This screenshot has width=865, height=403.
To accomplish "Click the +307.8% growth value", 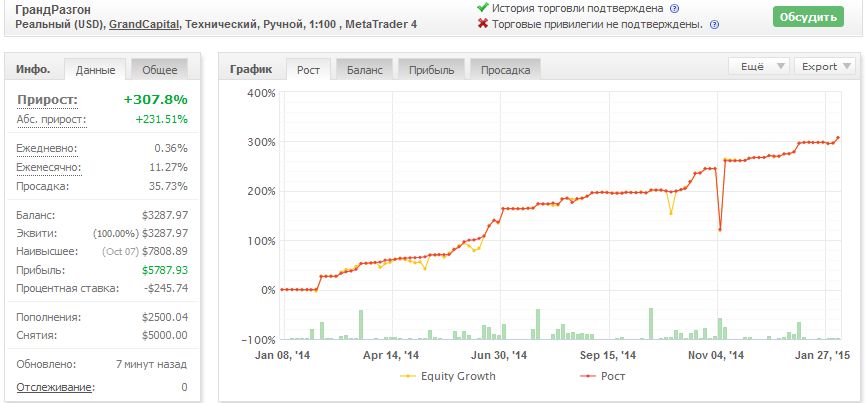I will (x=156, y=100).
